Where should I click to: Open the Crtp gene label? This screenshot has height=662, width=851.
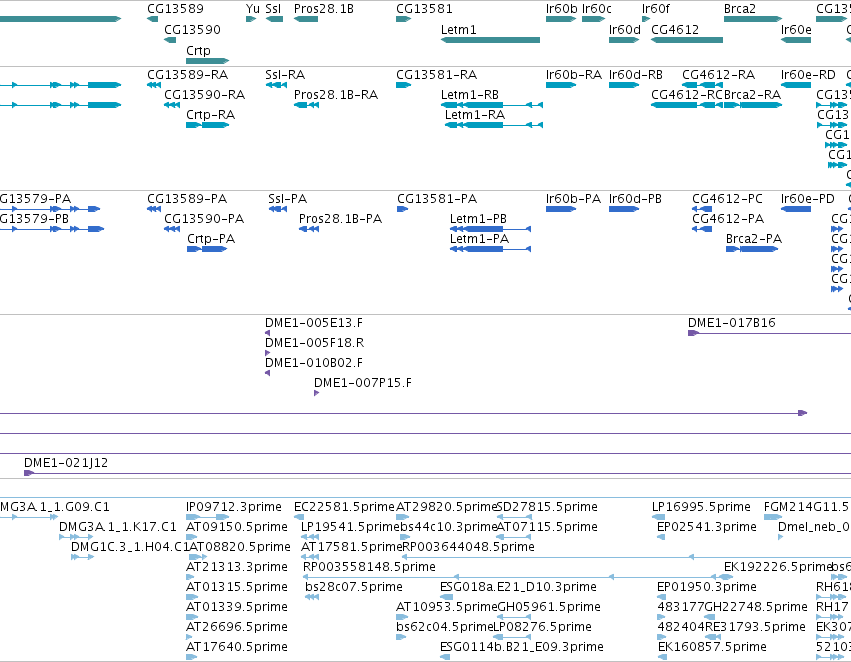point(198,50)
